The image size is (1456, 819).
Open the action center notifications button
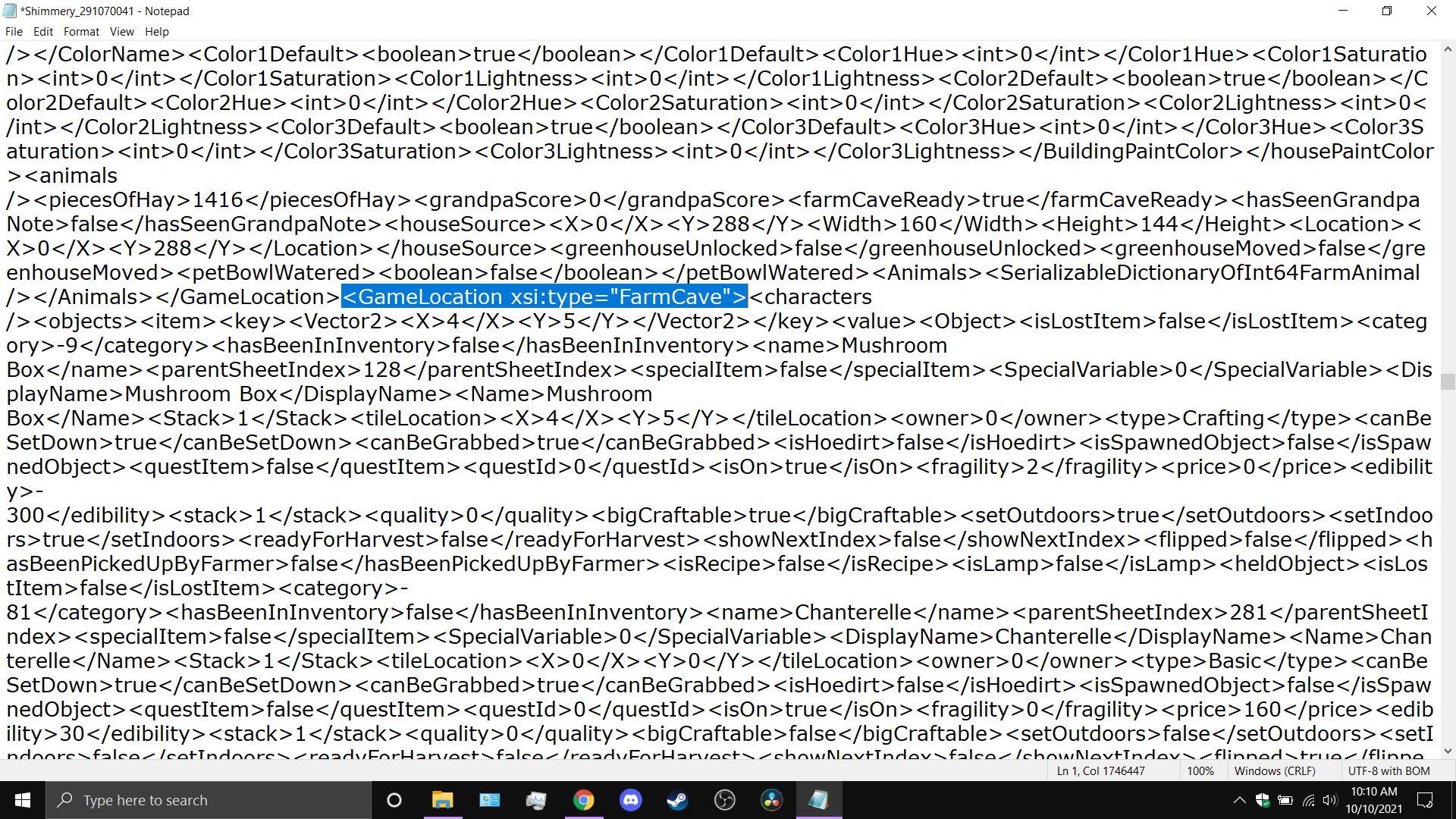1425,800
